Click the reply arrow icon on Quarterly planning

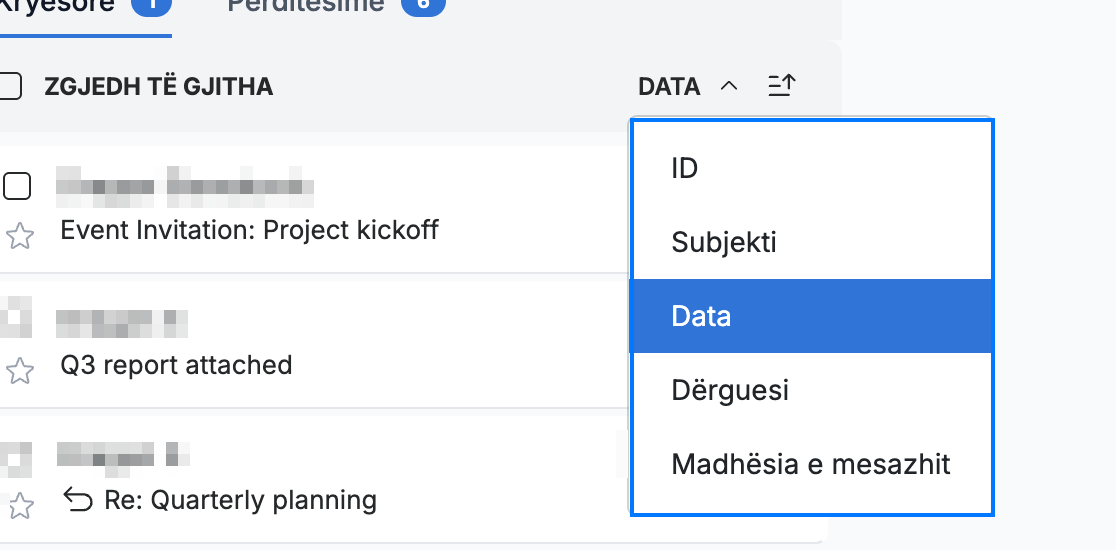click(x=78, y=500)
